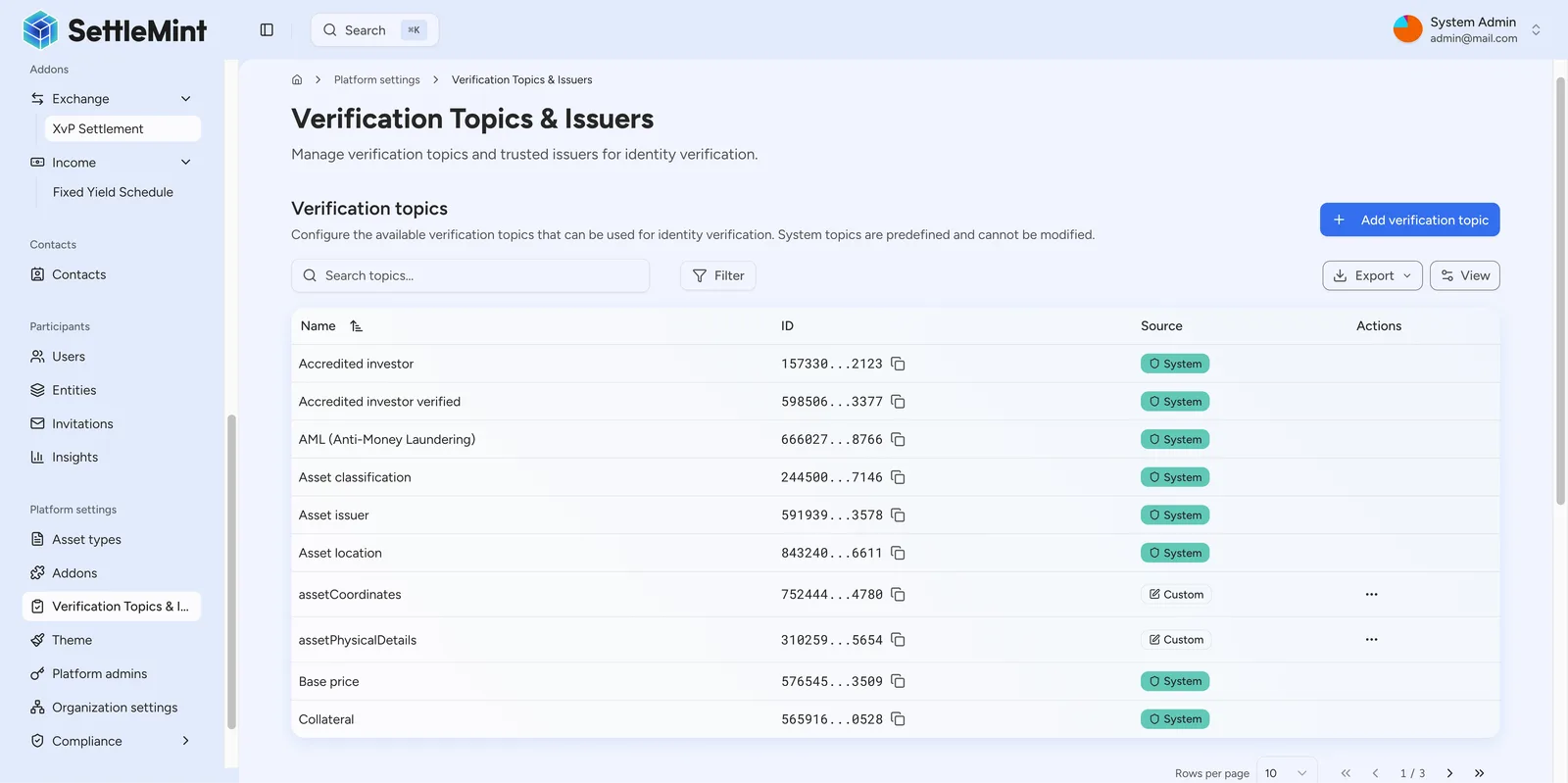The image size is (1568, 783).
Task: Copy the assetPhysicalDetails ID
Action: point(898,640)
